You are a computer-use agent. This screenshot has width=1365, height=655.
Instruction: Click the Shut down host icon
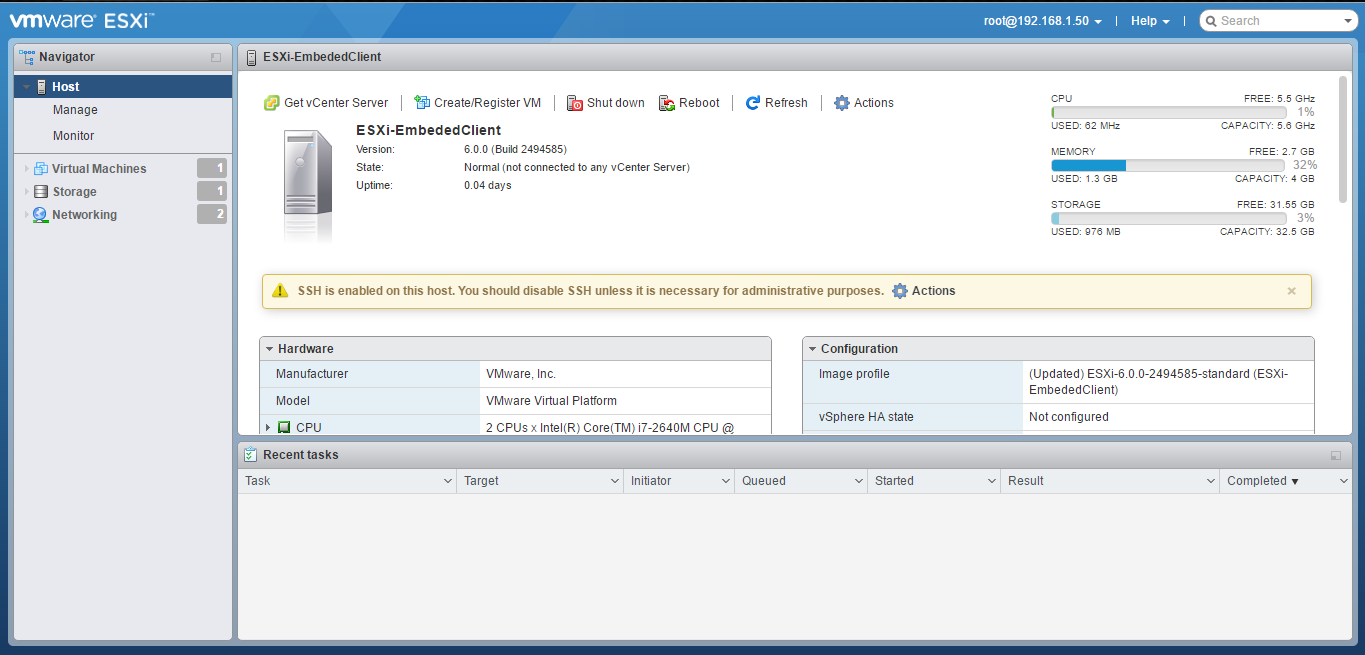pyautogui.click(x=575, y=102)
